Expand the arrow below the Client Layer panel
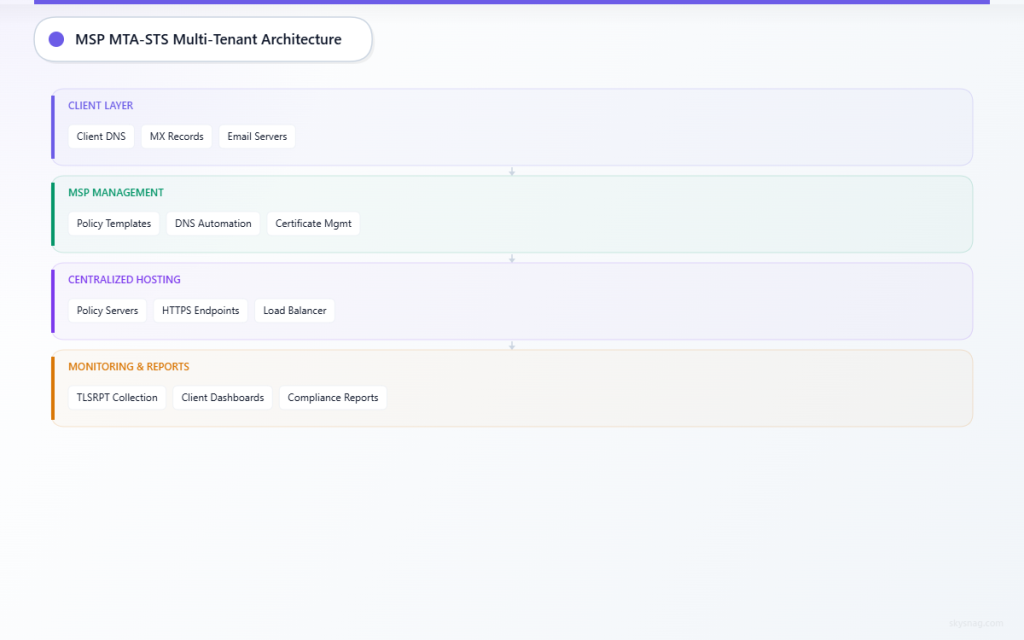The height and width of the screenshot is (640, 1024). tap(512, 170)
